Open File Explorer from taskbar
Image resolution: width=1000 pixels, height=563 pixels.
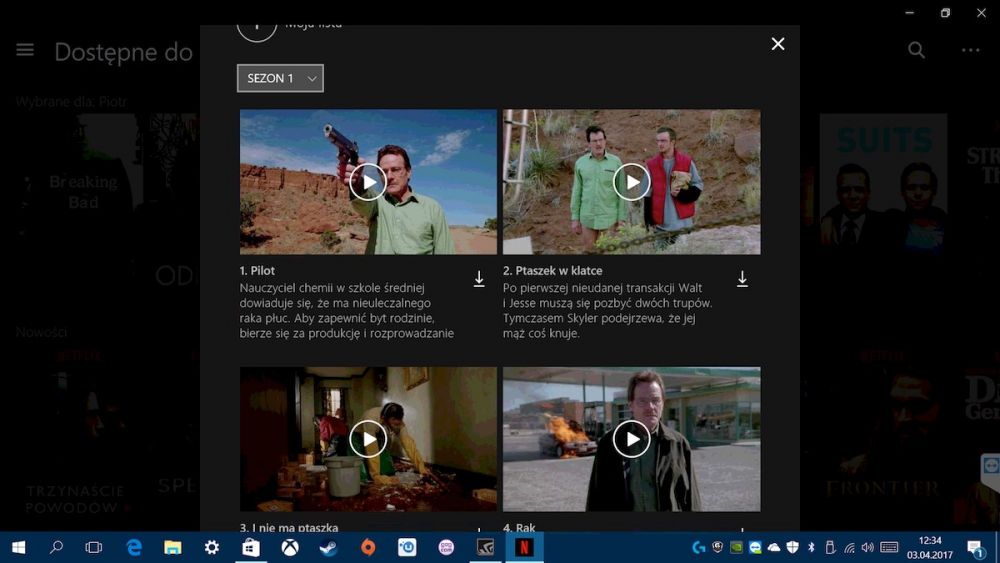[173, 547]
